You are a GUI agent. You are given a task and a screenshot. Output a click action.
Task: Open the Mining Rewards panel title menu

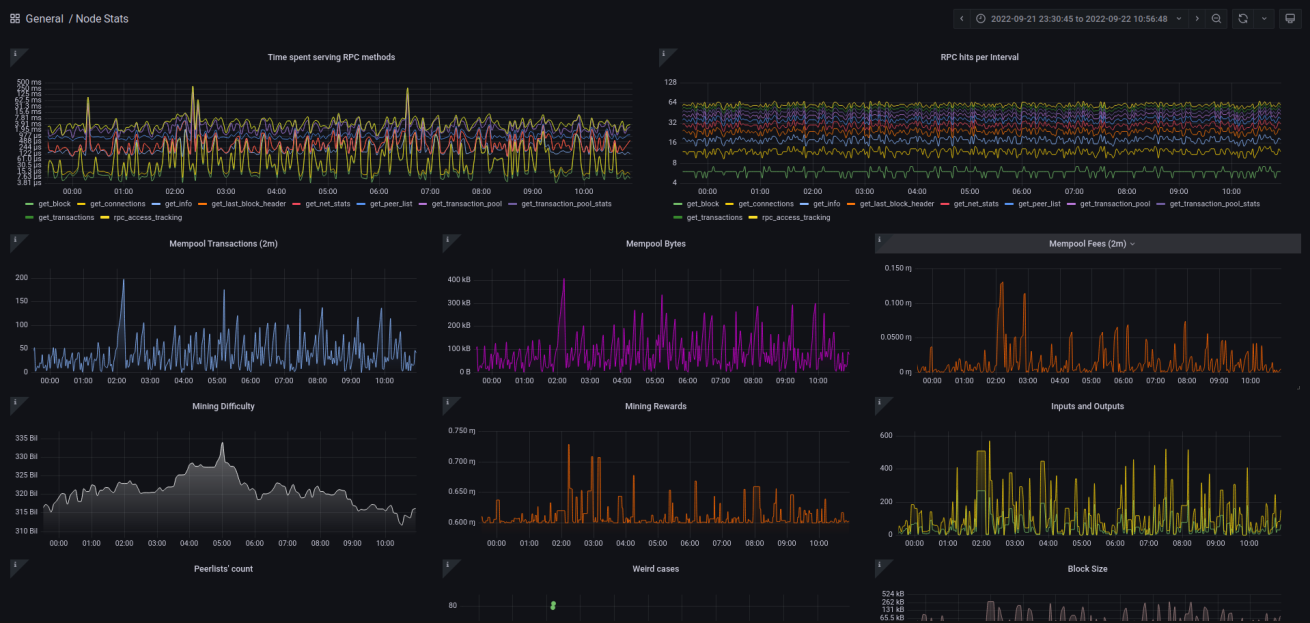655,406
